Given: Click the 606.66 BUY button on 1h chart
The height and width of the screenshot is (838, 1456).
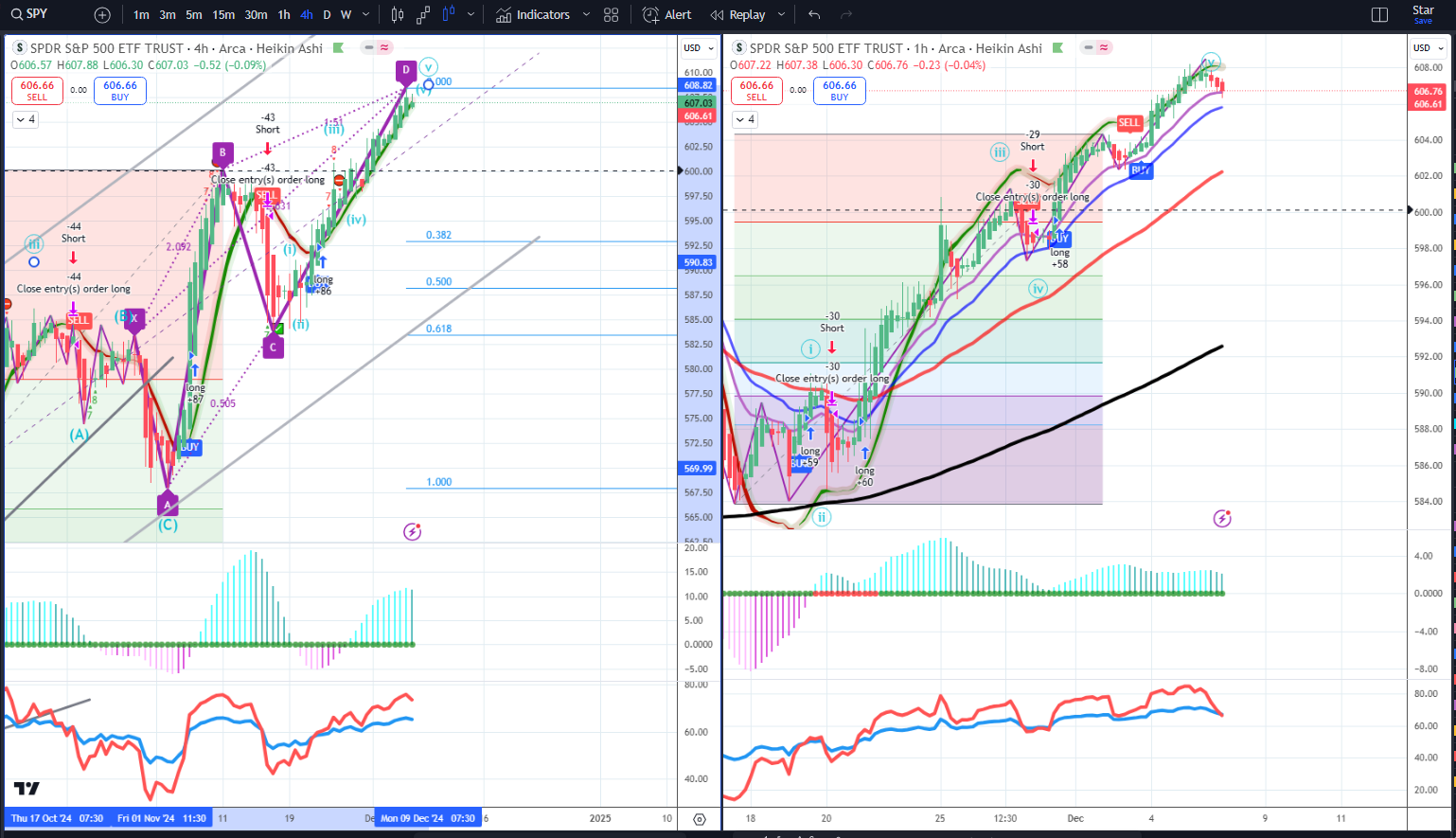Looking at the screenshot, I should pos(840,91).
